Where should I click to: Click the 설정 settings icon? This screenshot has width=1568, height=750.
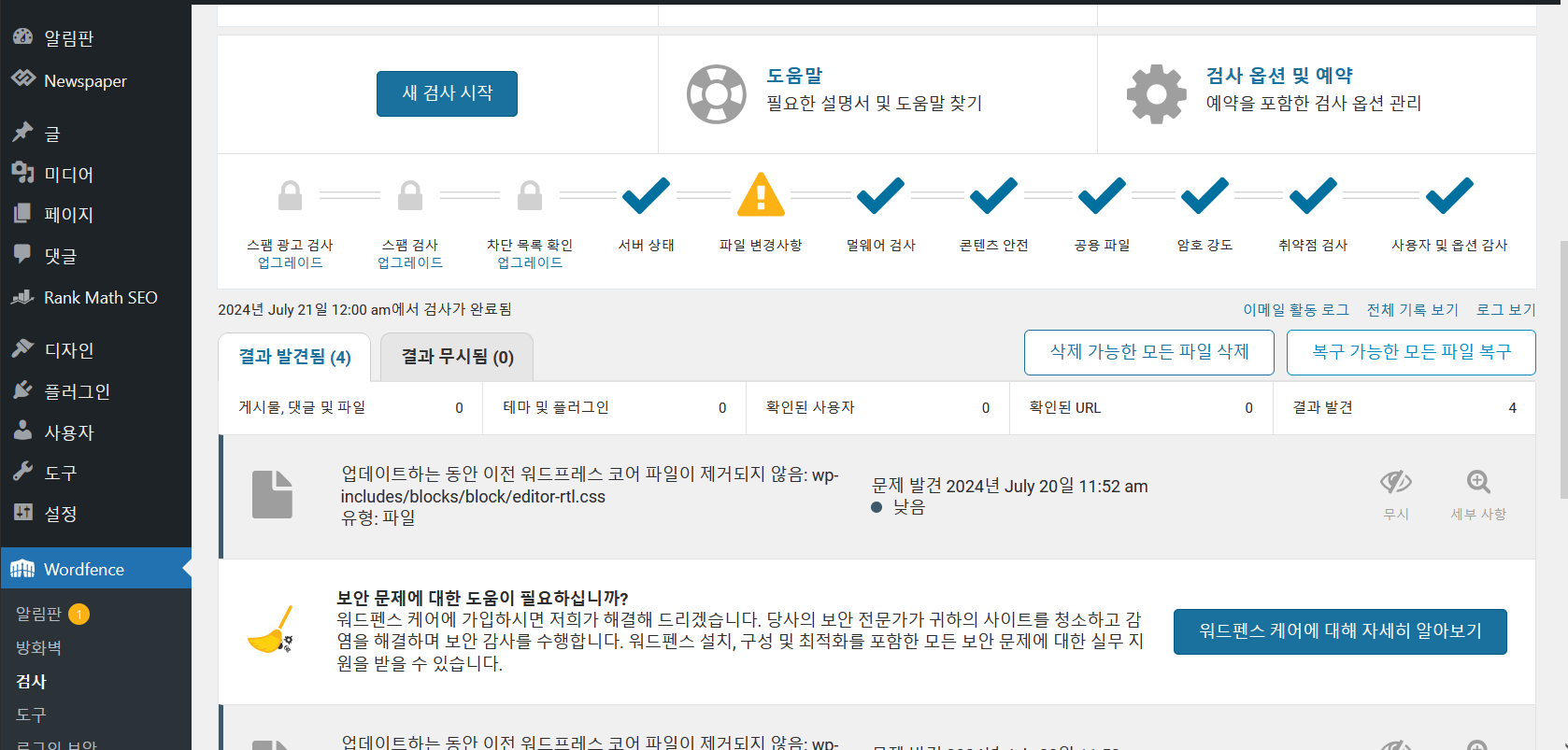click(23, 513)
